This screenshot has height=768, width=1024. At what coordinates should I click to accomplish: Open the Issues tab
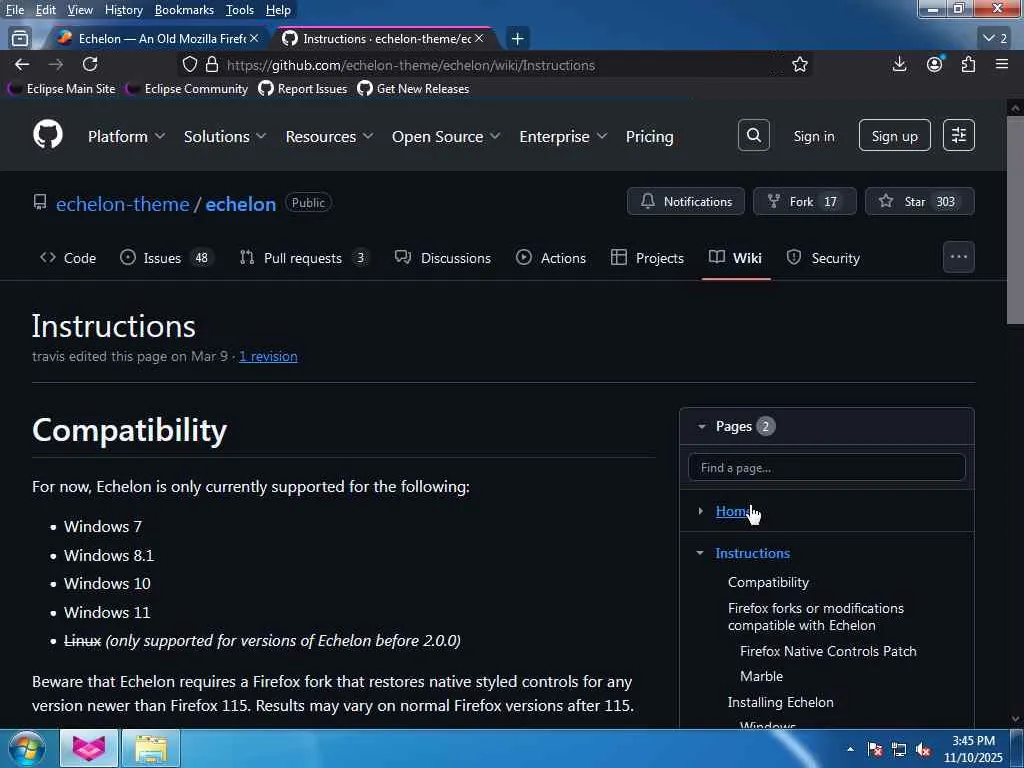click(165, 258)
